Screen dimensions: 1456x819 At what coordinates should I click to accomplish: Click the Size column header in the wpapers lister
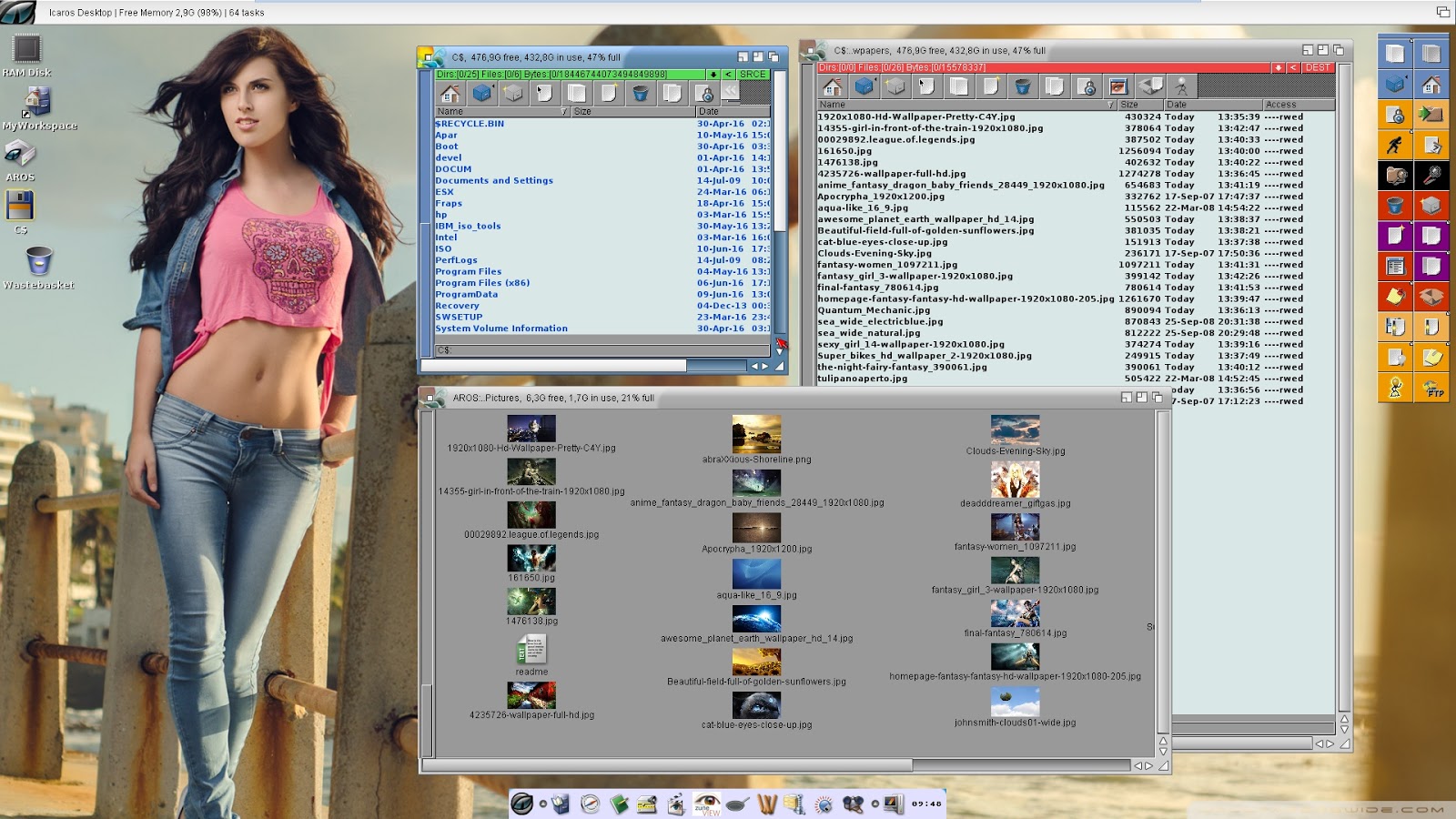tap(1140, 105)
